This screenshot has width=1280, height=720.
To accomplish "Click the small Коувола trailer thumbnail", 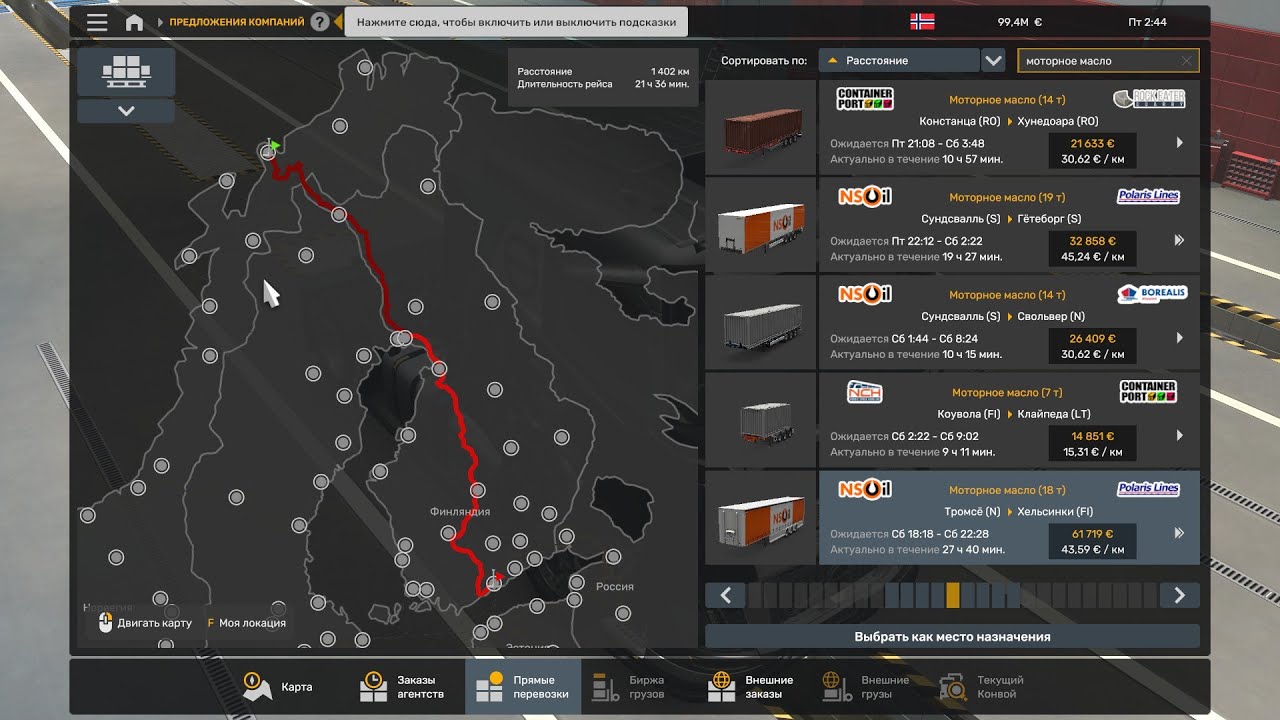I will click(x=760, y=420).
